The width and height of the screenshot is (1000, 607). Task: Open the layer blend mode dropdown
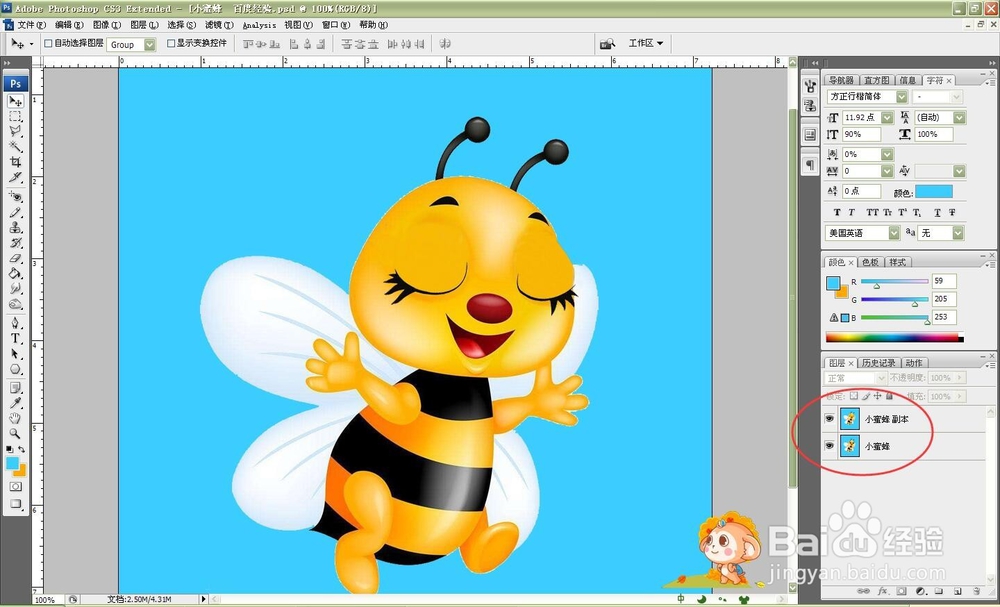pos(855,378)
